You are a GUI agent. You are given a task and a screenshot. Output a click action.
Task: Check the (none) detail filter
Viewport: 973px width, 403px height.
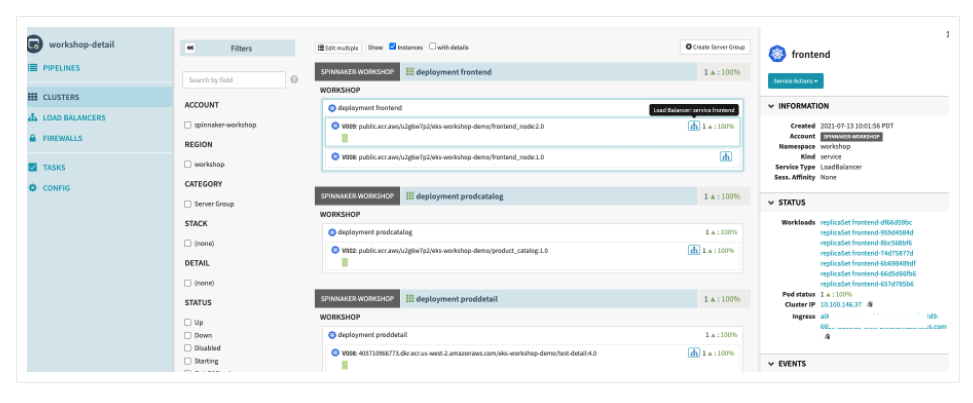coord(188,283)
